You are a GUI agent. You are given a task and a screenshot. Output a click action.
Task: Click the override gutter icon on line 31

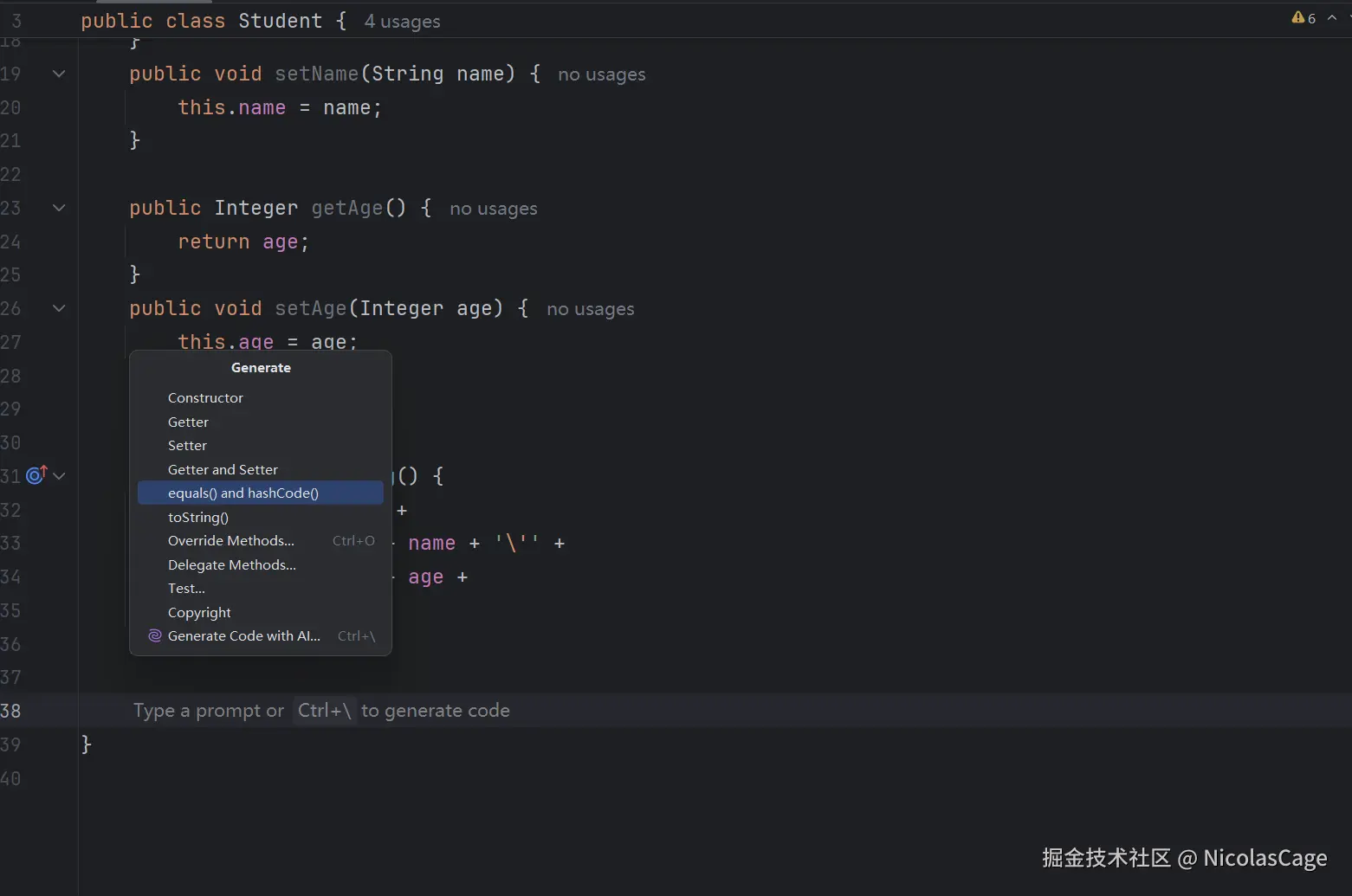(x=36, y=474)
